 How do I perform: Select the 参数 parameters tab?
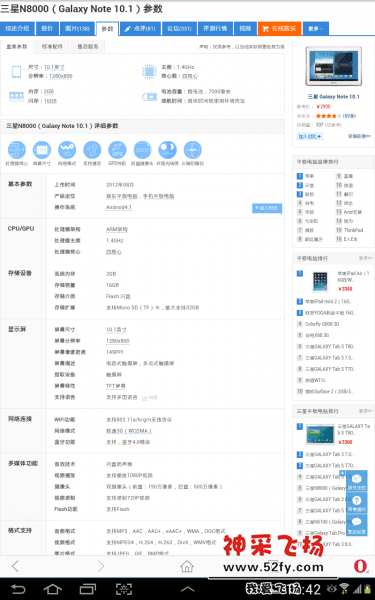coord(108,29)
